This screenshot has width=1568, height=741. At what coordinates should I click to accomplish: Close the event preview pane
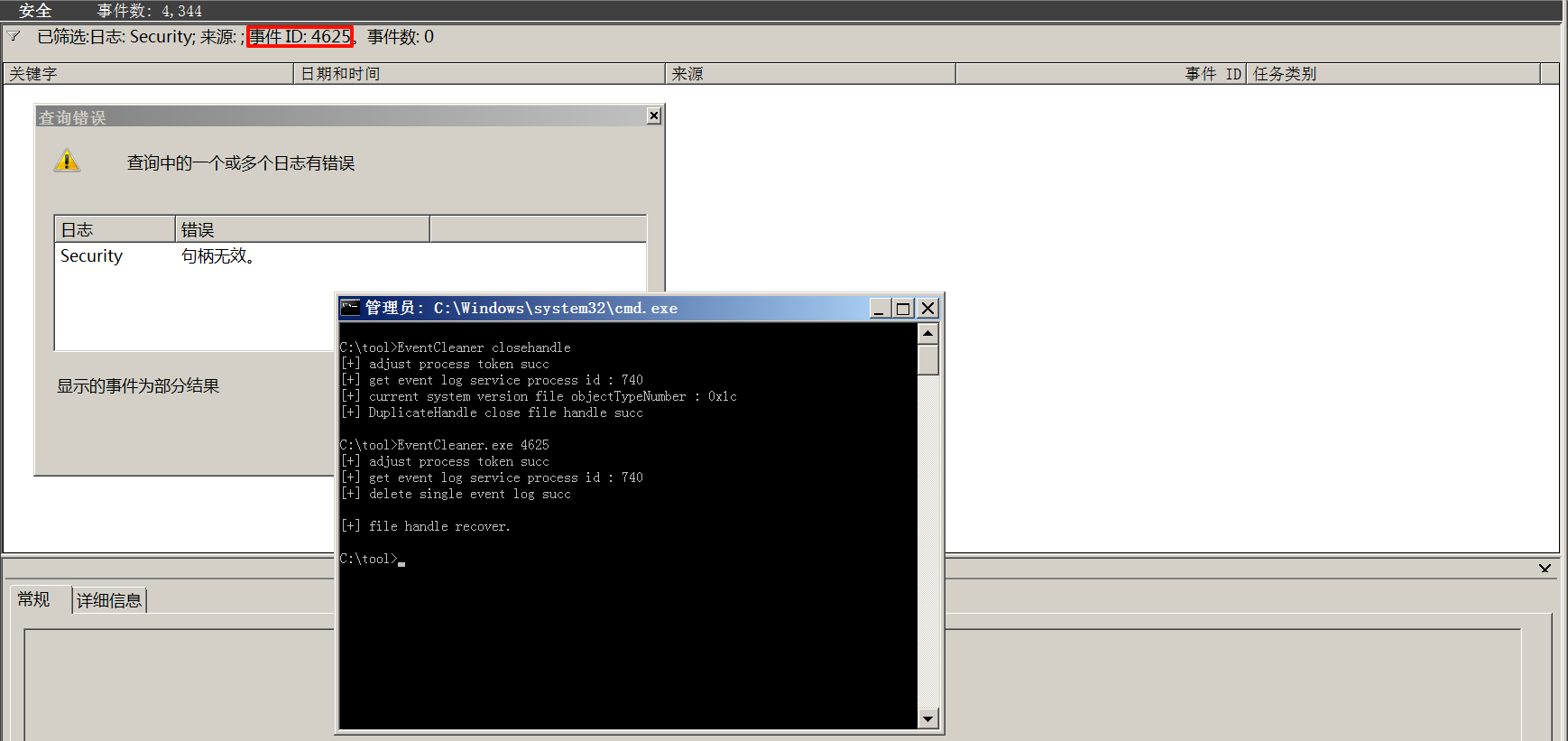(1545, 568)
